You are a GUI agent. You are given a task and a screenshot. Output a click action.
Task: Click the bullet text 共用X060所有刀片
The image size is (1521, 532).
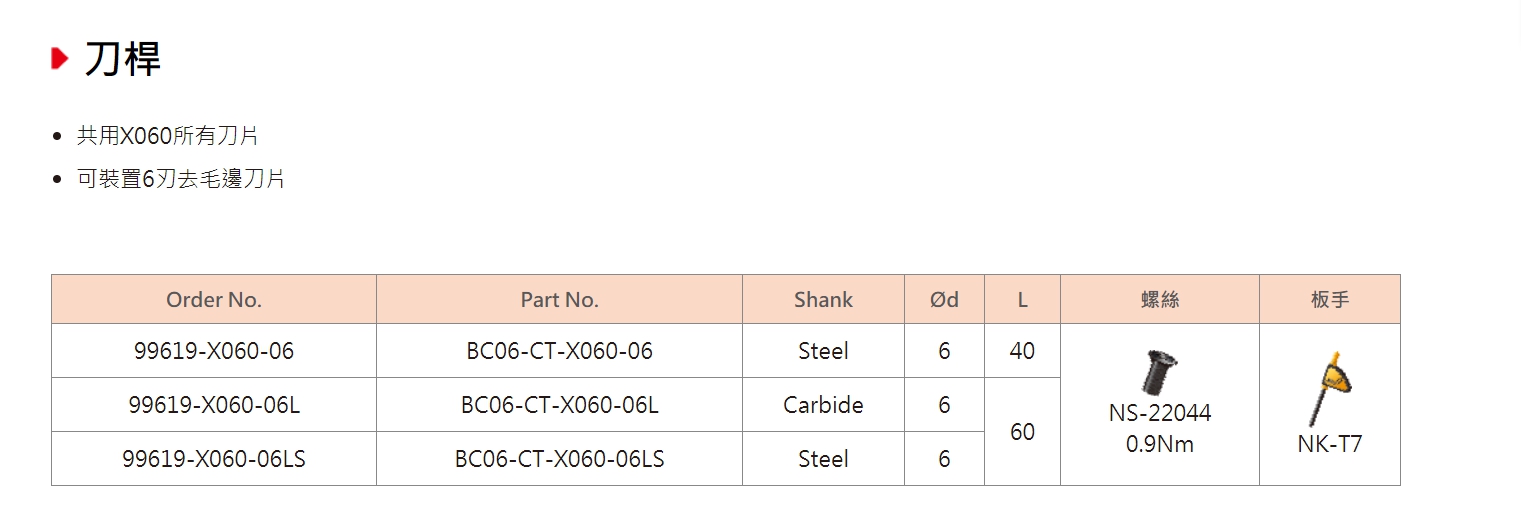pyautogui.click(x=168, y=136)
